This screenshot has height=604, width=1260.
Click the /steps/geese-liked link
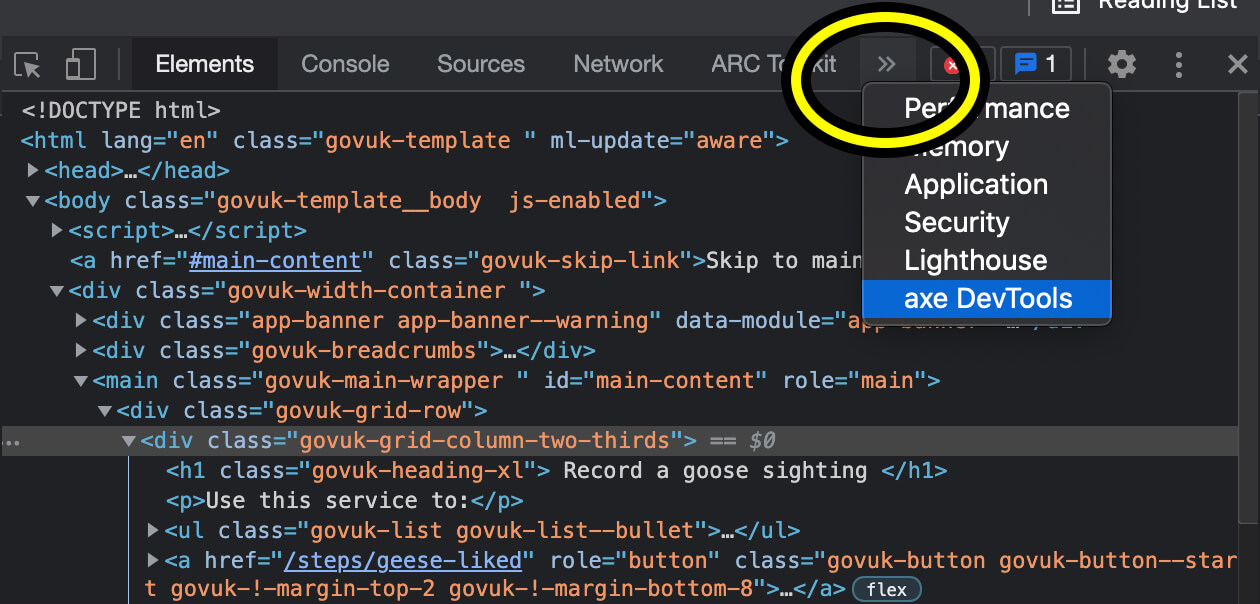[405, 560]
